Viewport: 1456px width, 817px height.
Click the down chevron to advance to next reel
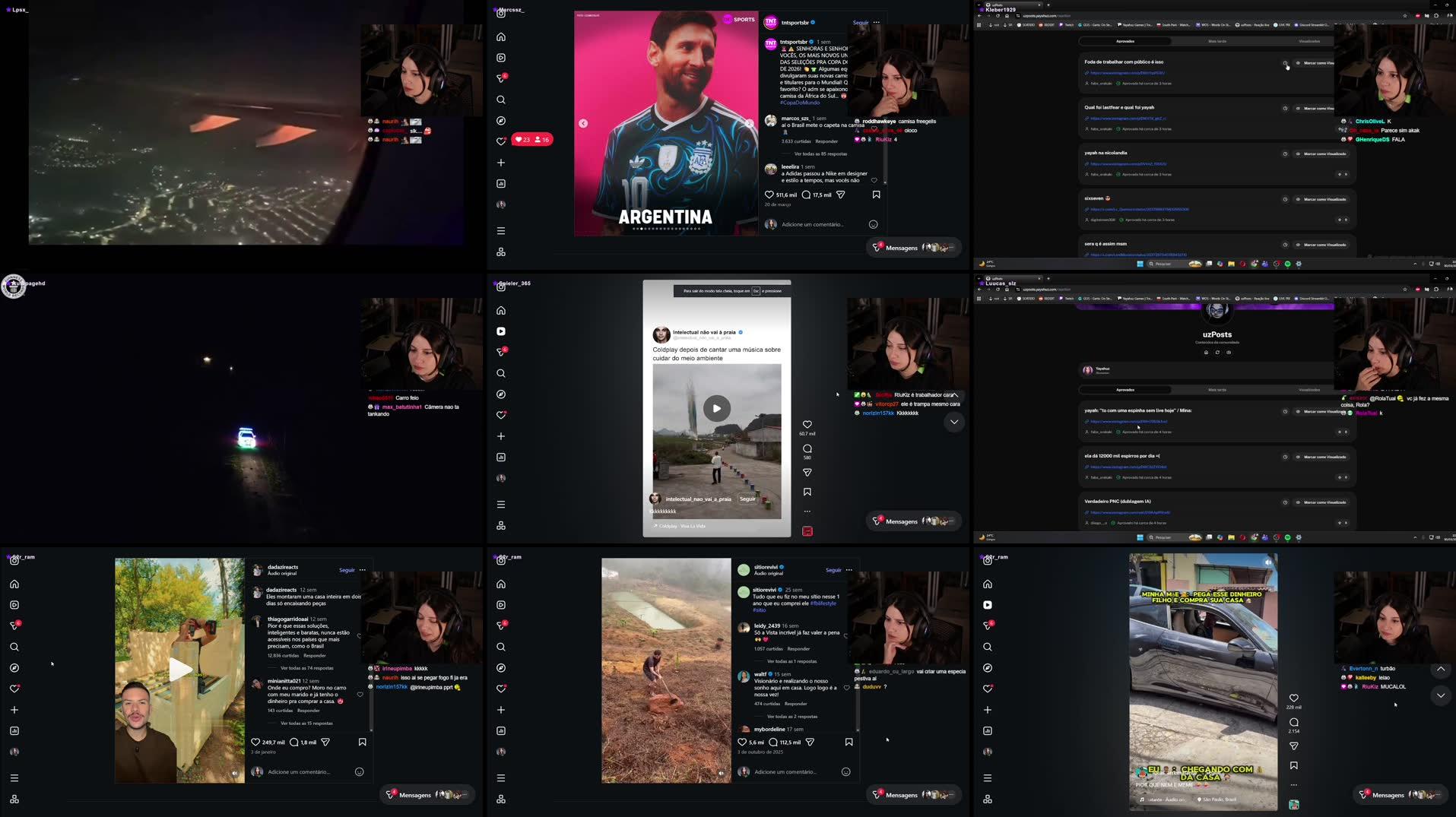point(1439,695)
